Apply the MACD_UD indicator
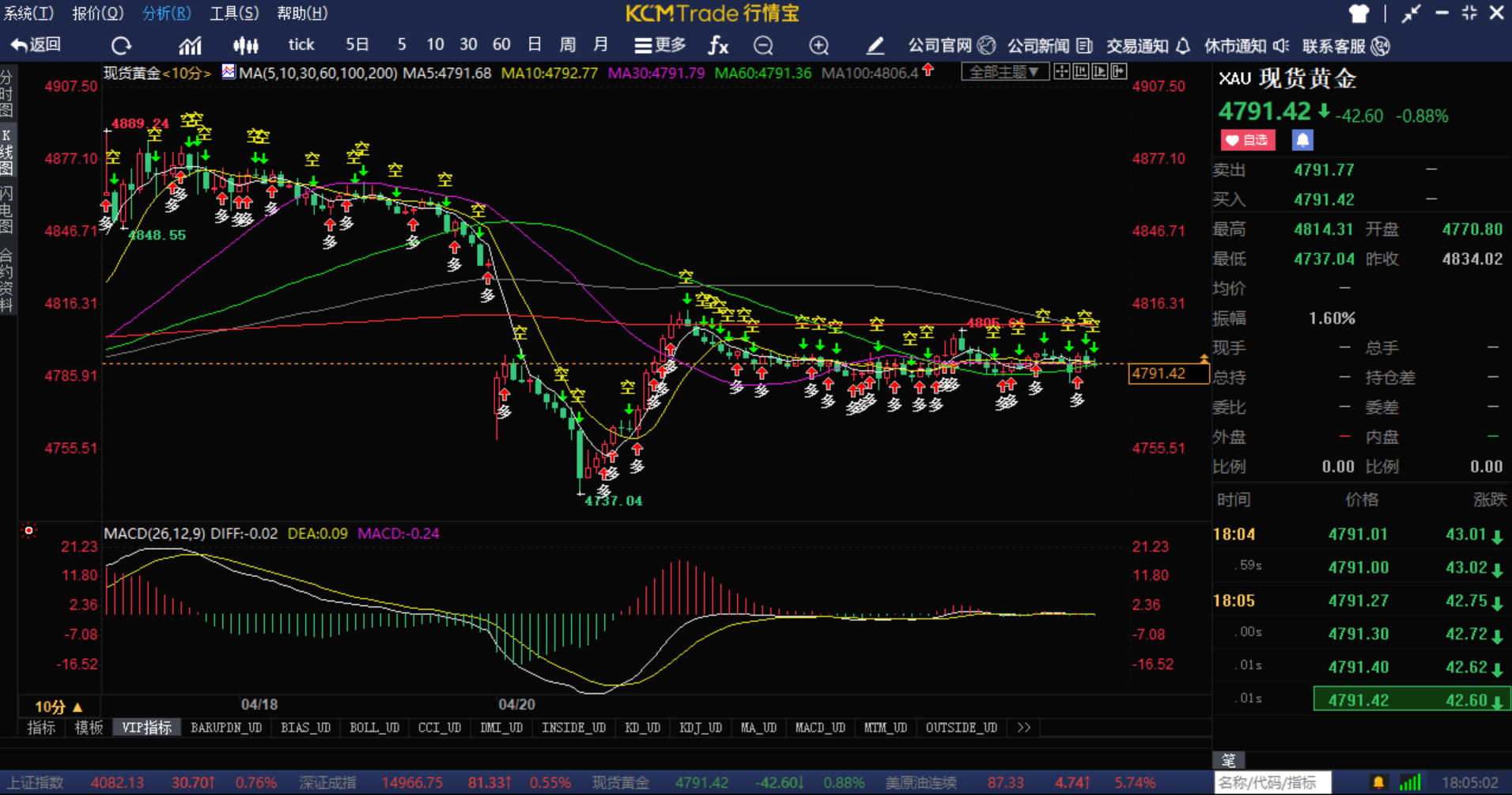1512x795 pixels. tap(820, 728)
